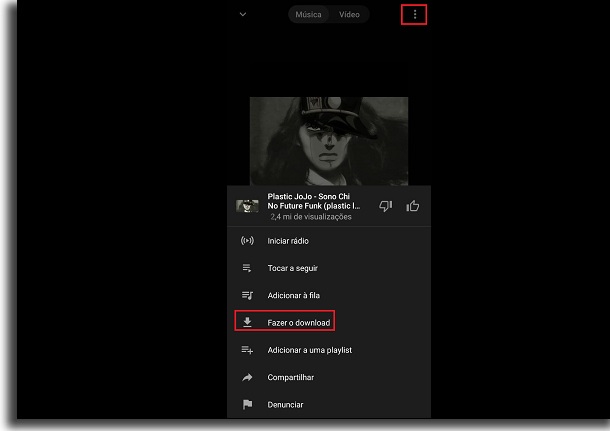The height and width of the screenshot is (431, 610).
Task: Switch to Música mode
Action: [309, 14]
